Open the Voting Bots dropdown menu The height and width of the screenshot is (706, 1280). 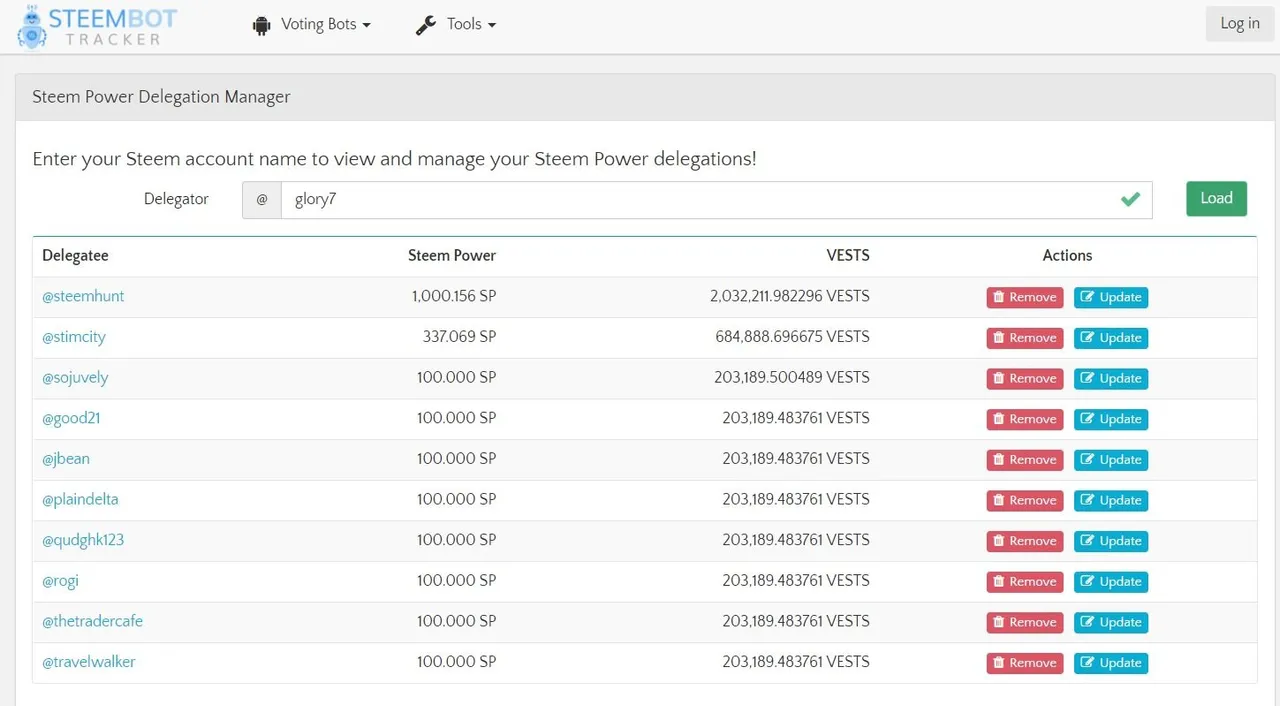tap(311, 25)
